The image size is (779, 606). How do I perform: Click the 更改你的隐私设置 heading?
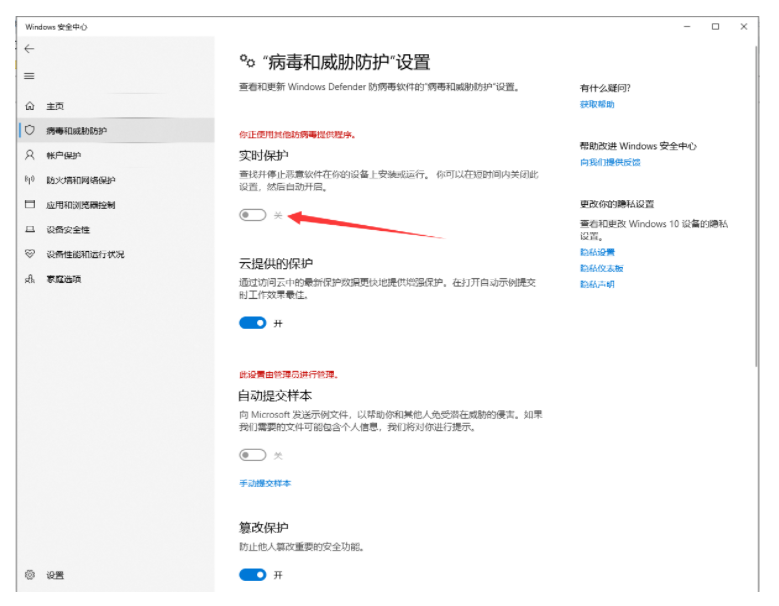click(617, 204)
